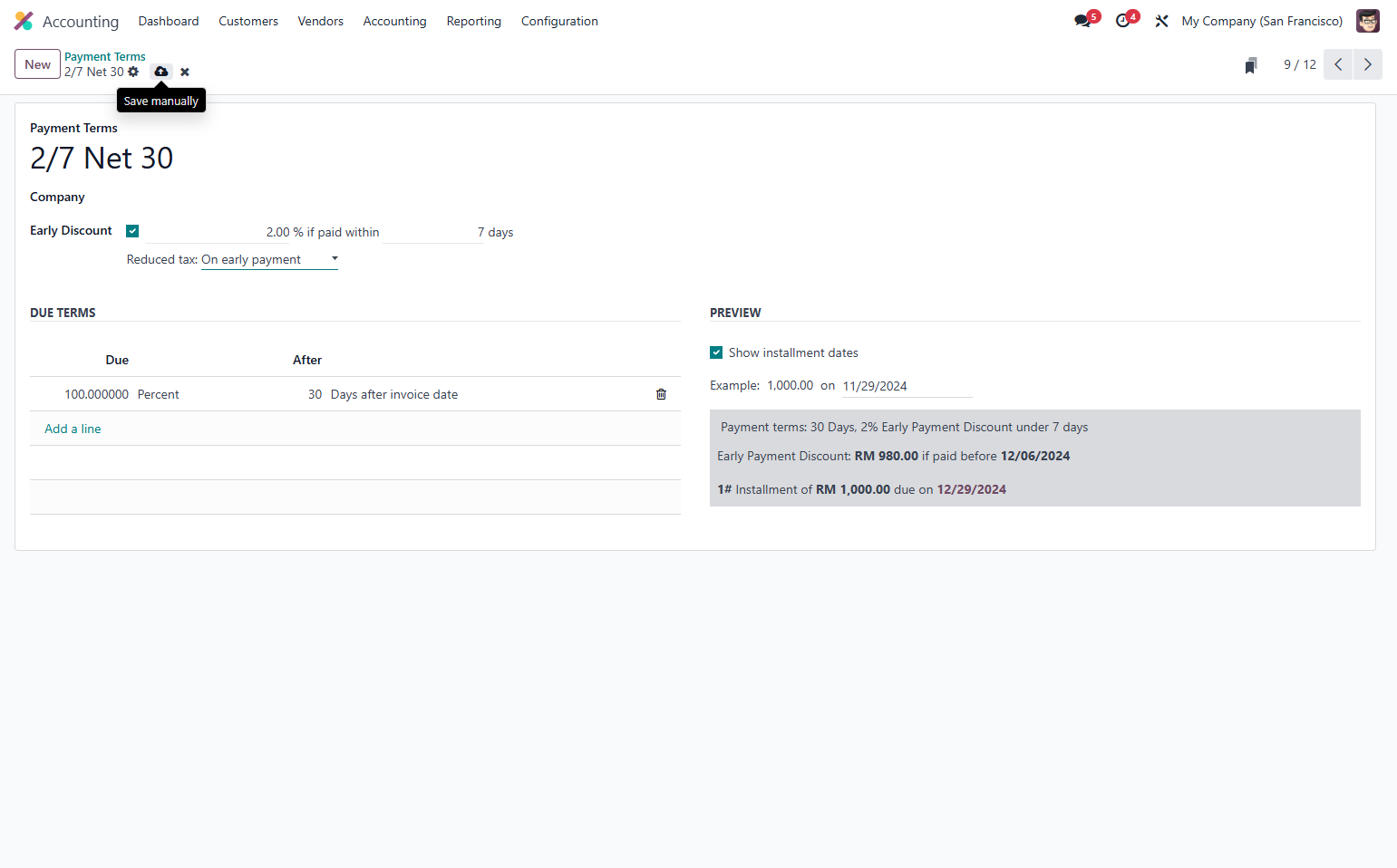
Task: Open the Dashboard menu
Action: pyautogui.click(x=169, y=21)
